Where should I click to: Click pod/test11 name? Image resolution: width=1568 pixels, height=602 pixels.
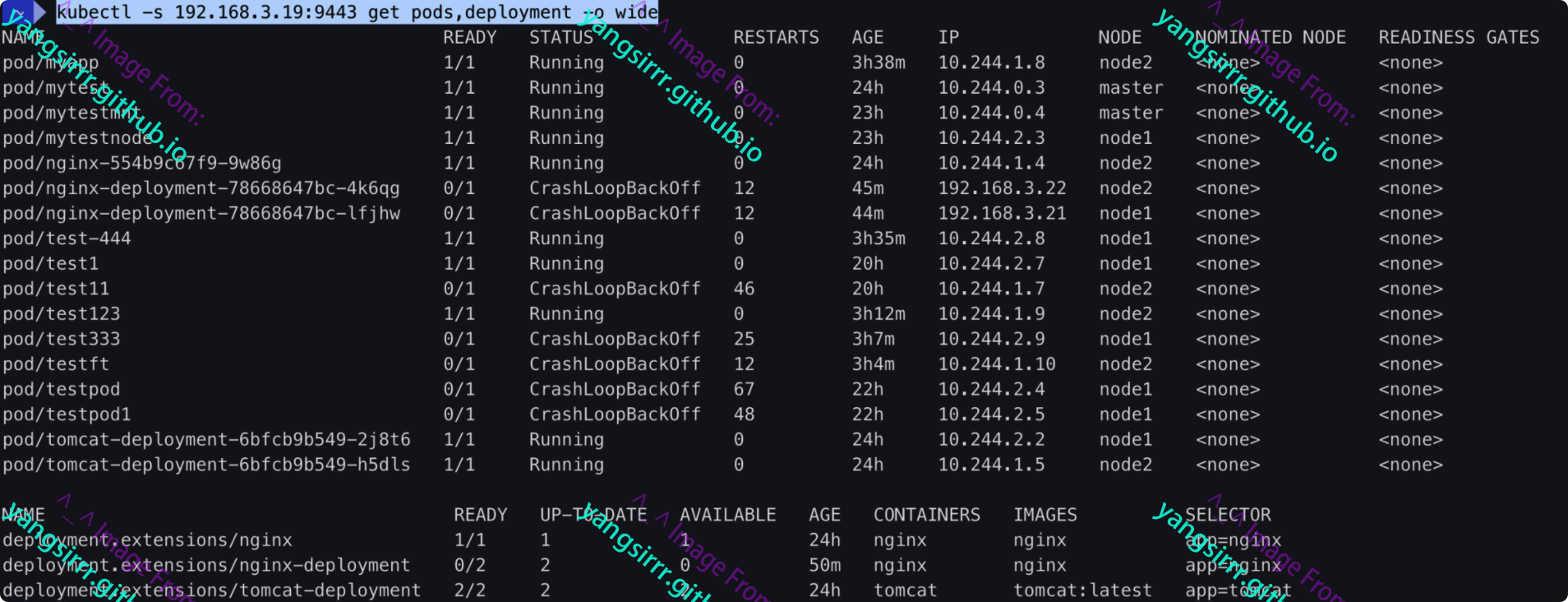pyautogui.click(x=56, y=289)
